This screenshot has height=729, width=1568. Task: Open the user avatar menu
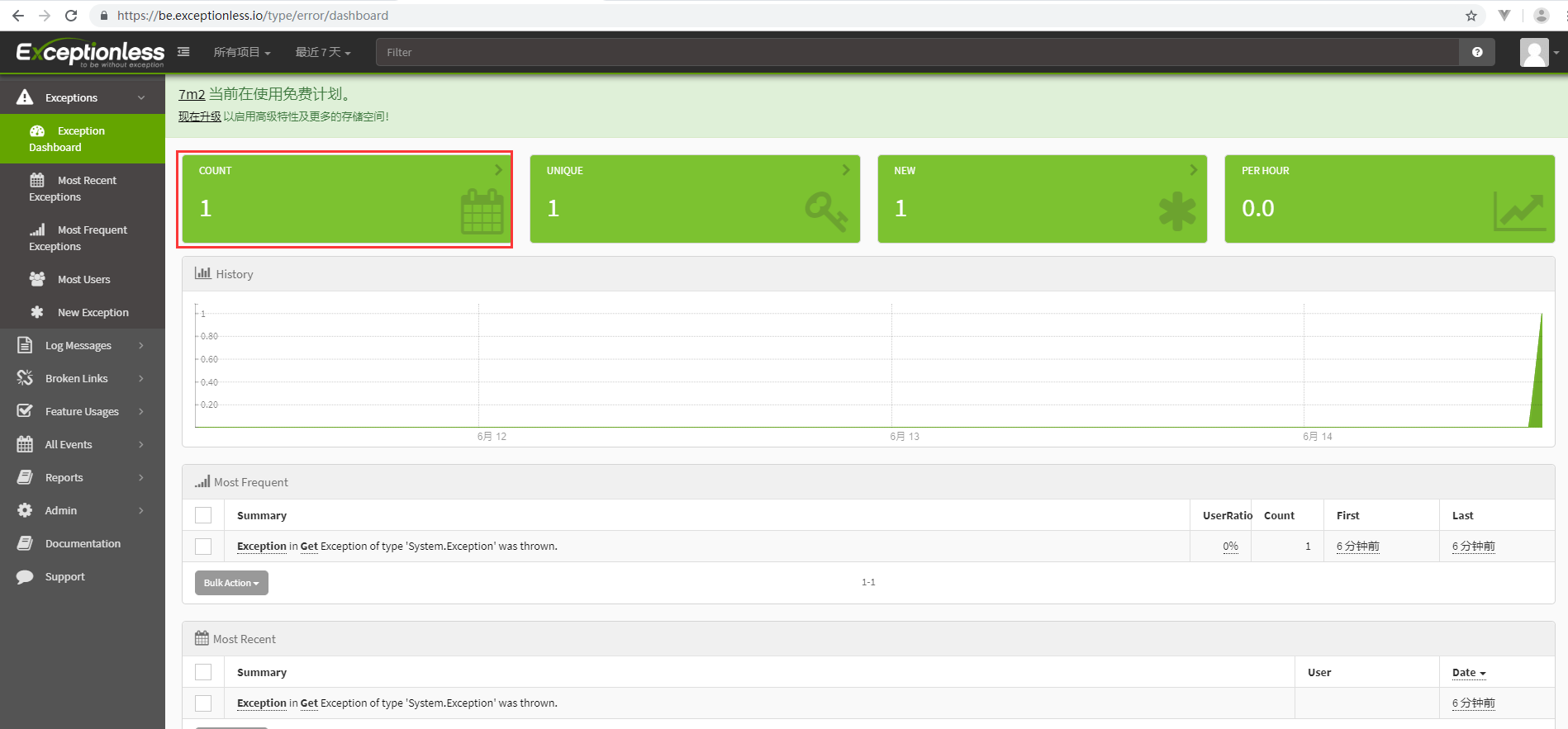1539,52
